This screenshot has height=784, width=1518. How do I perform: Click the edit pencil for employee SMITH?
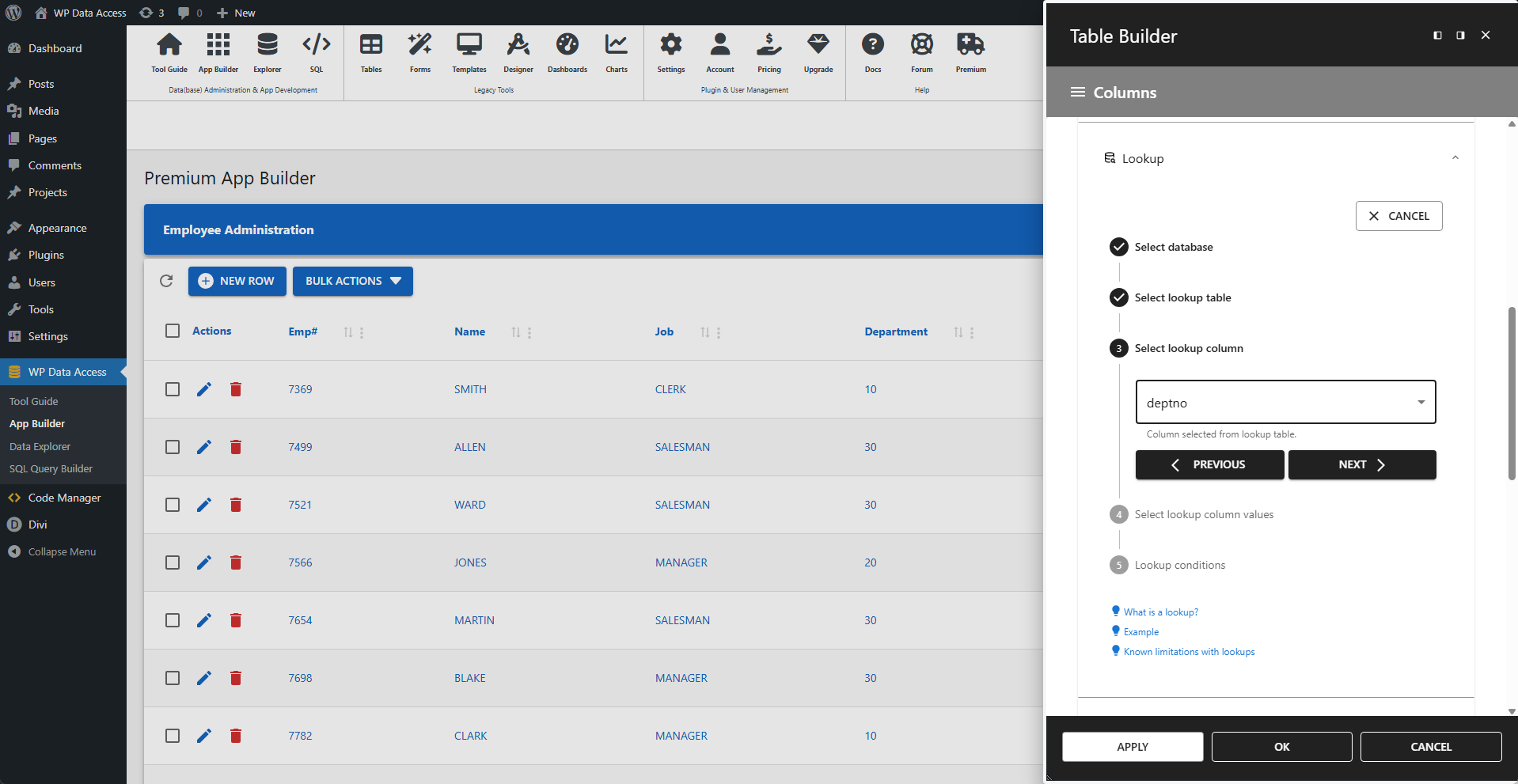coord(204,389)
